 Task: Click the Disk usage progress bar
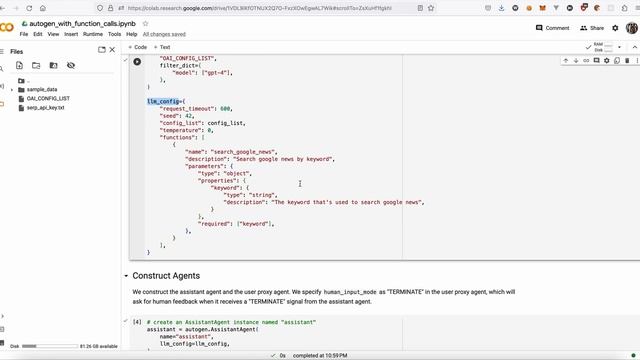(x=50, y=346)
